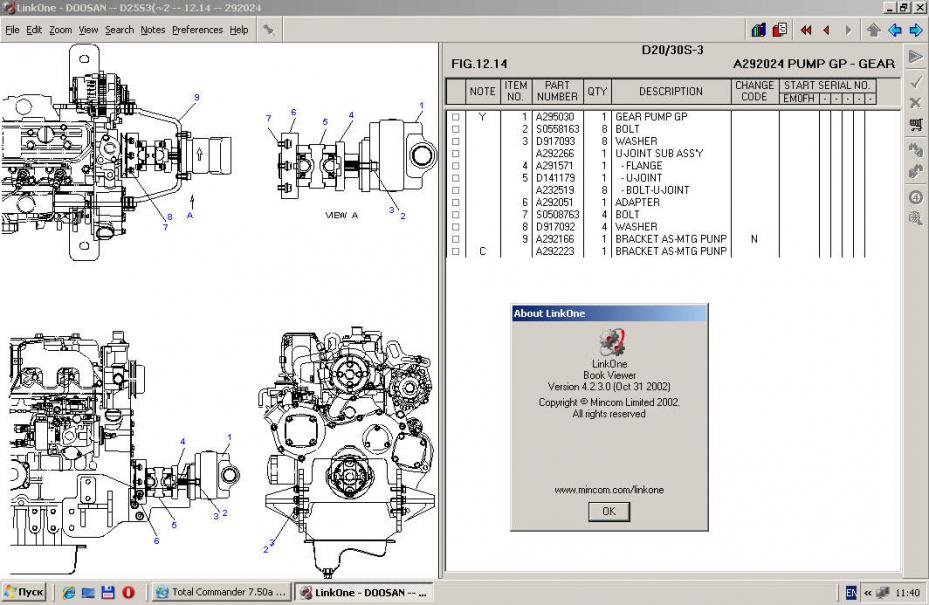Tick the checkbox for U-JOINT SUB ASS'Y row
The width and height of the screenshot is (929, 605).
[x=456, y=153]
